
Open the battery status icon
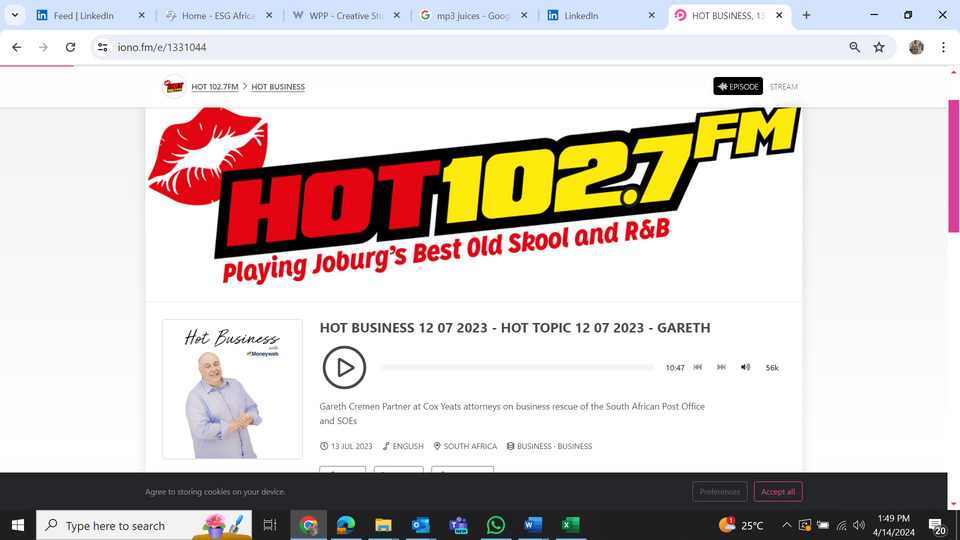coord(823,525)
